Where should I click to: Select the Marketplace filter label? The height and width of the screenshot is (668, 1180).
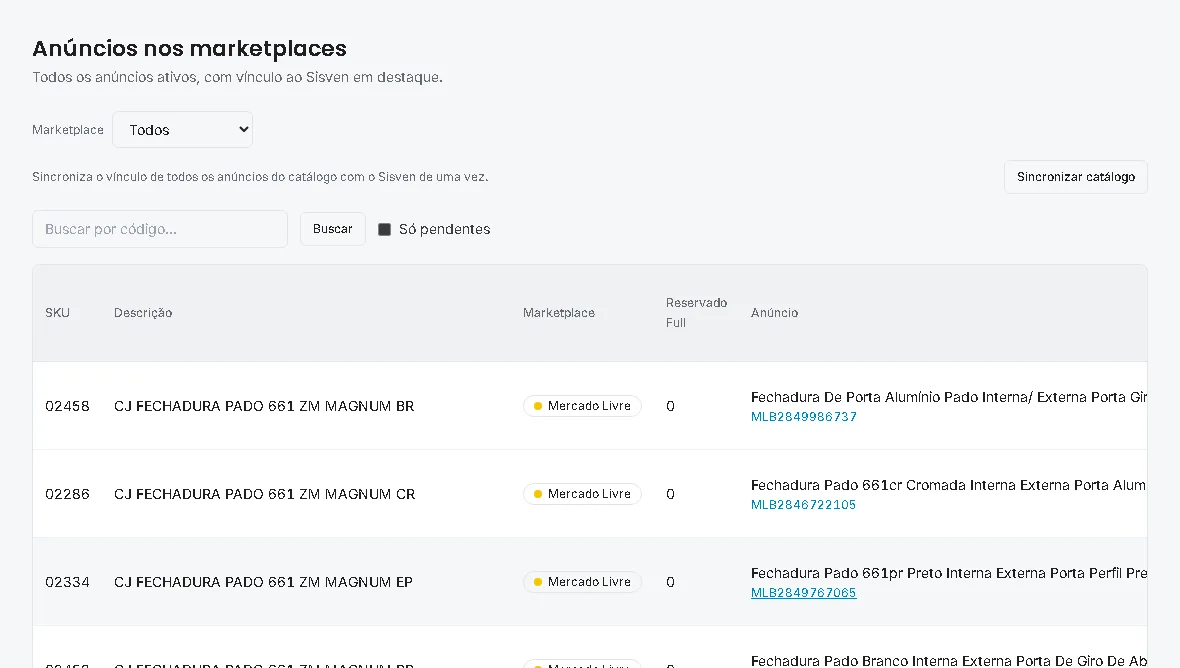tap(68, 130)
